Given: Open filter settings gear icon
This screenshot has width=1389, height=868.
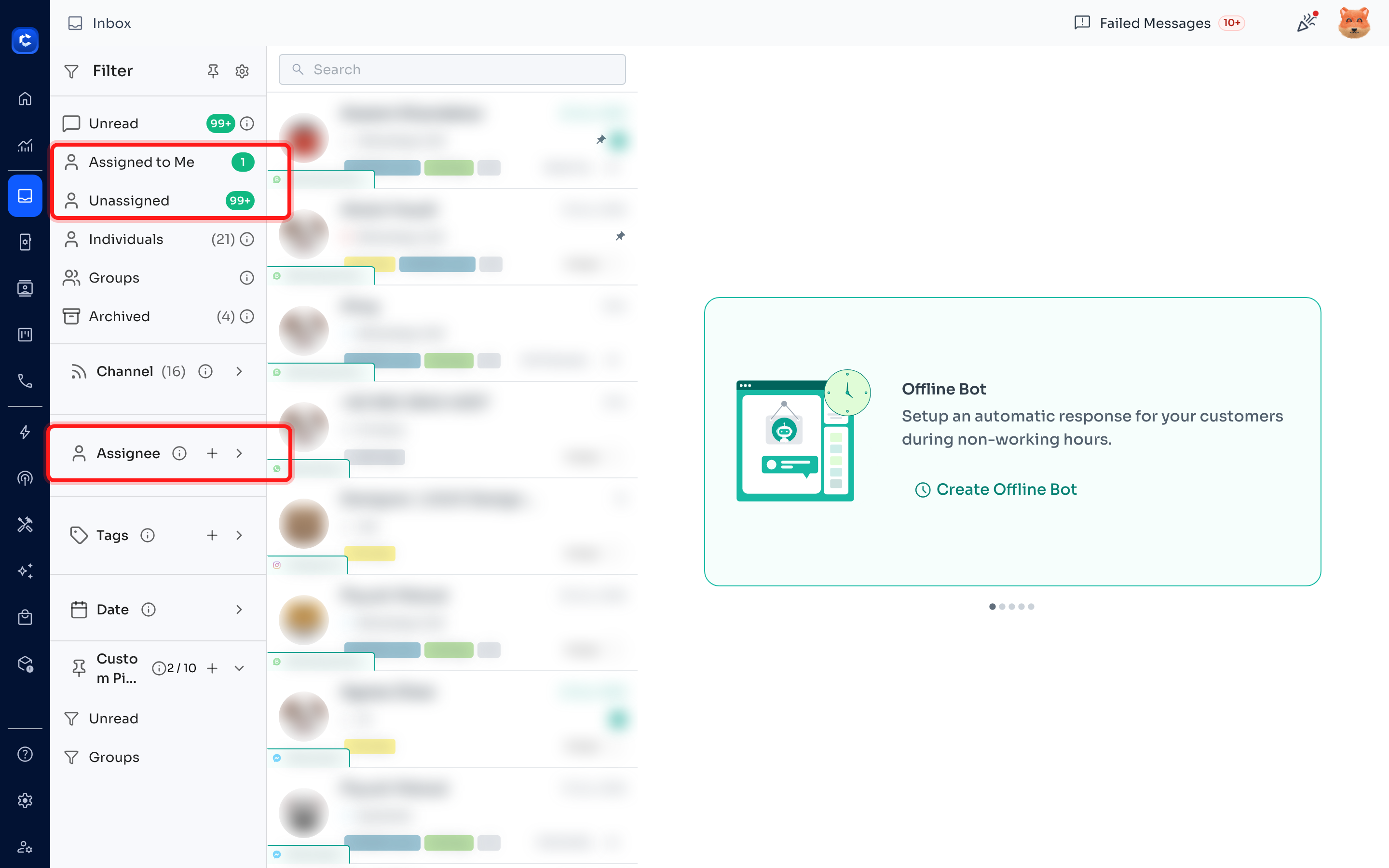Looking at the screenshot, I should (x=242, y=71).
